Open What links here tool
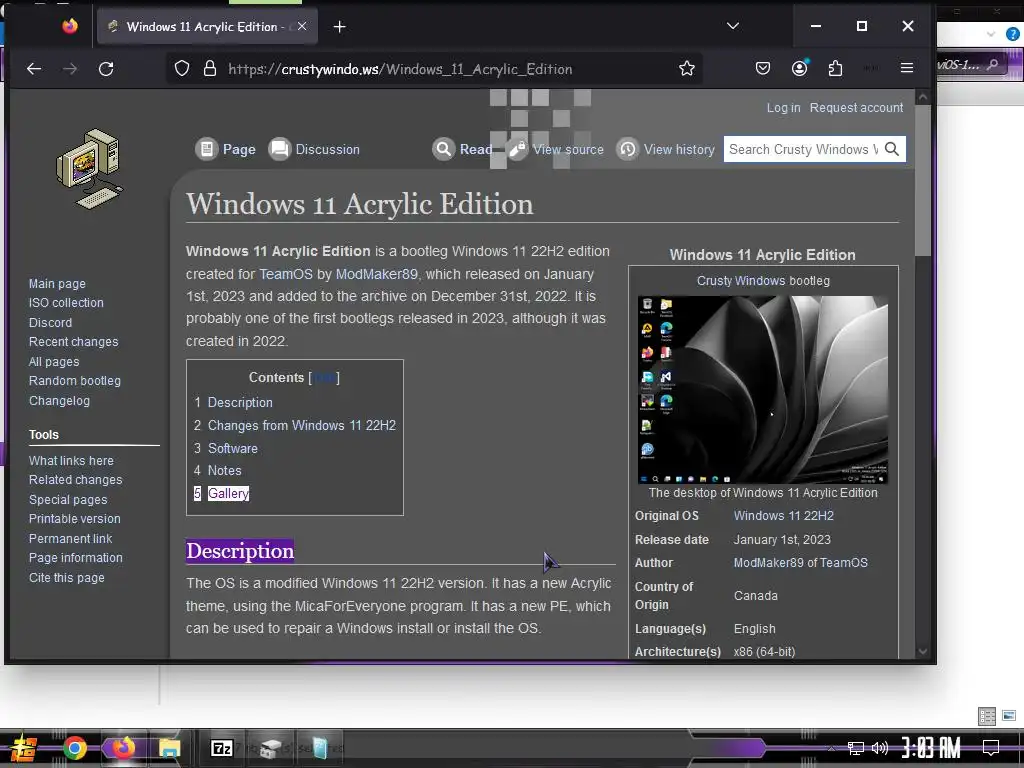Image resolution: width=1024 pixels, height=768 pixels. click(71, 460)
